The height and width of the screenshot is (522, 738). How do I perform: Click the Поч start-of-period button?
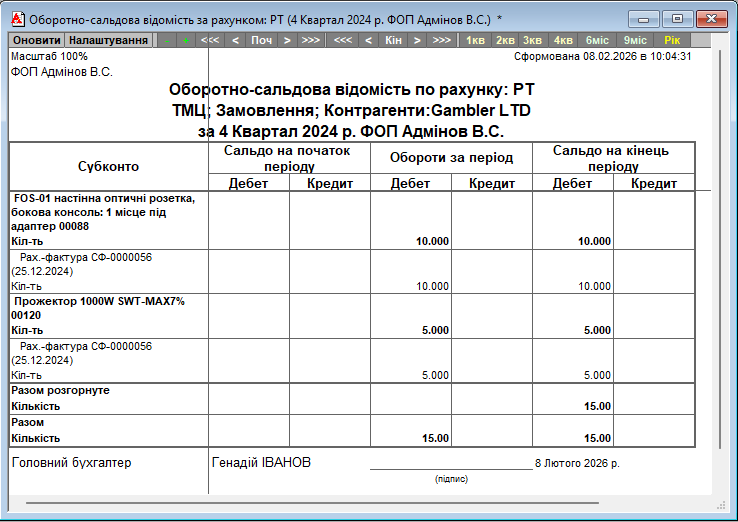click(261, 40)
